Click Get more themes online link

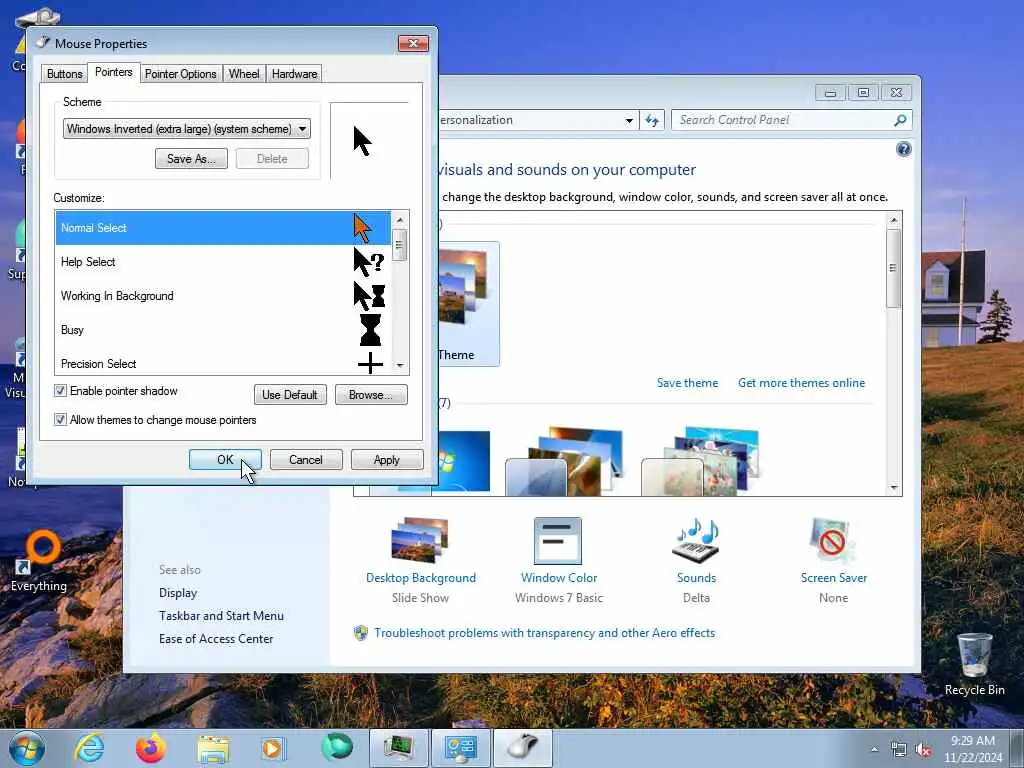click(x=801, y=383)
